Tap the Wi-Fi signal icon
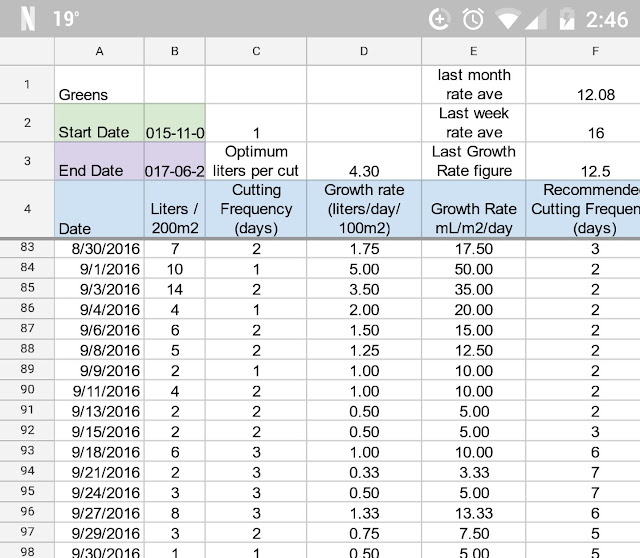 tap(511, 19)
